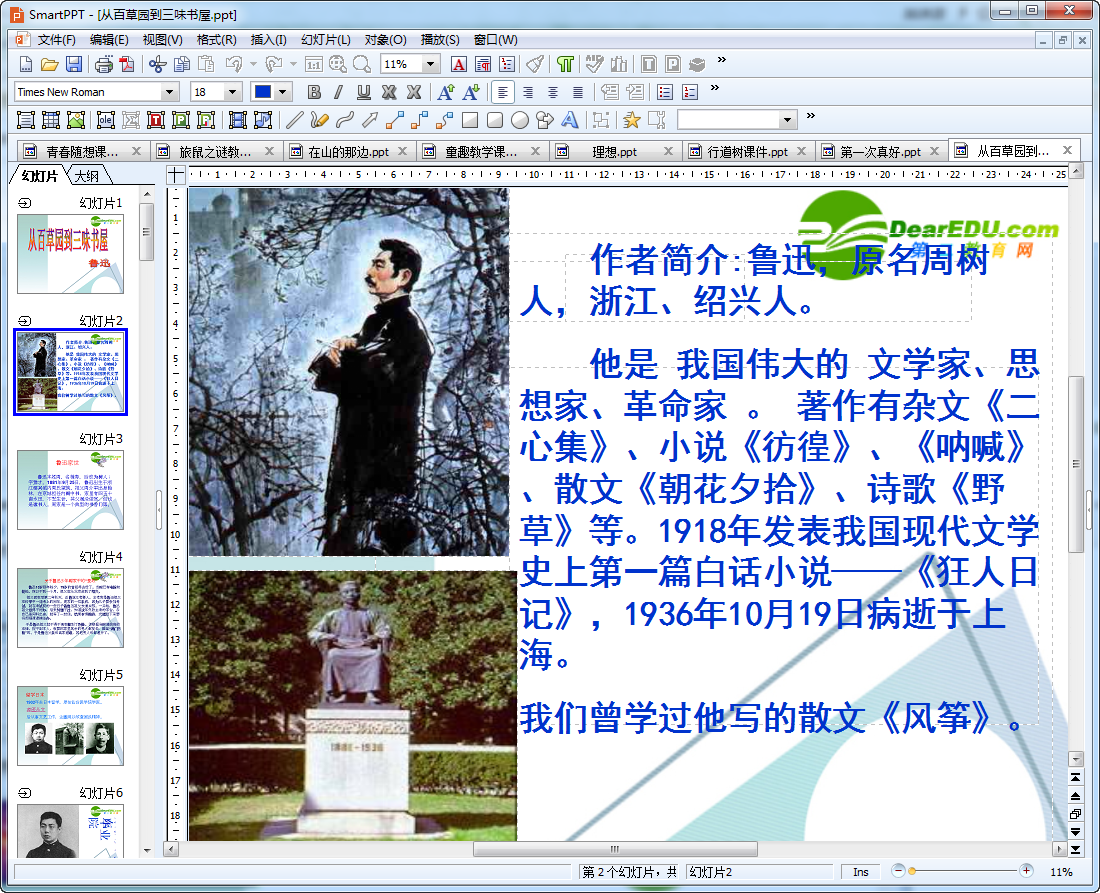This screenshot has height=893, width=1100.
Task: Save the presentation with the floppy icon
Action: pyautogui.click(x=74, y=65)
